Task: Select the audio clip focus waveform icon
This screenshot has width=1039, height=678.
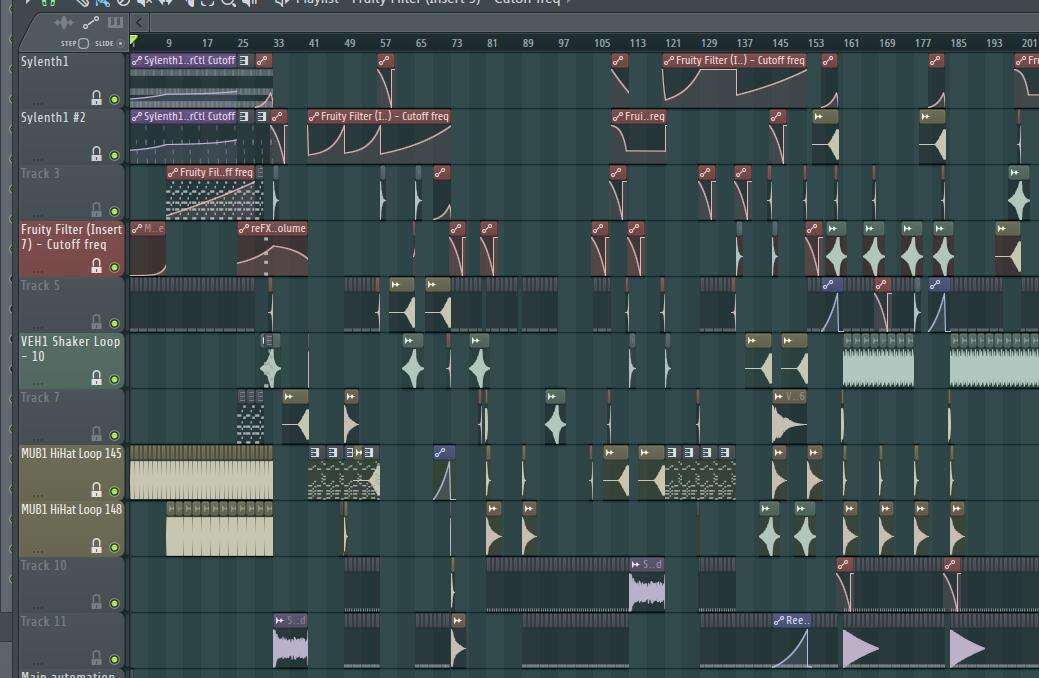Action: coord(64,22)
